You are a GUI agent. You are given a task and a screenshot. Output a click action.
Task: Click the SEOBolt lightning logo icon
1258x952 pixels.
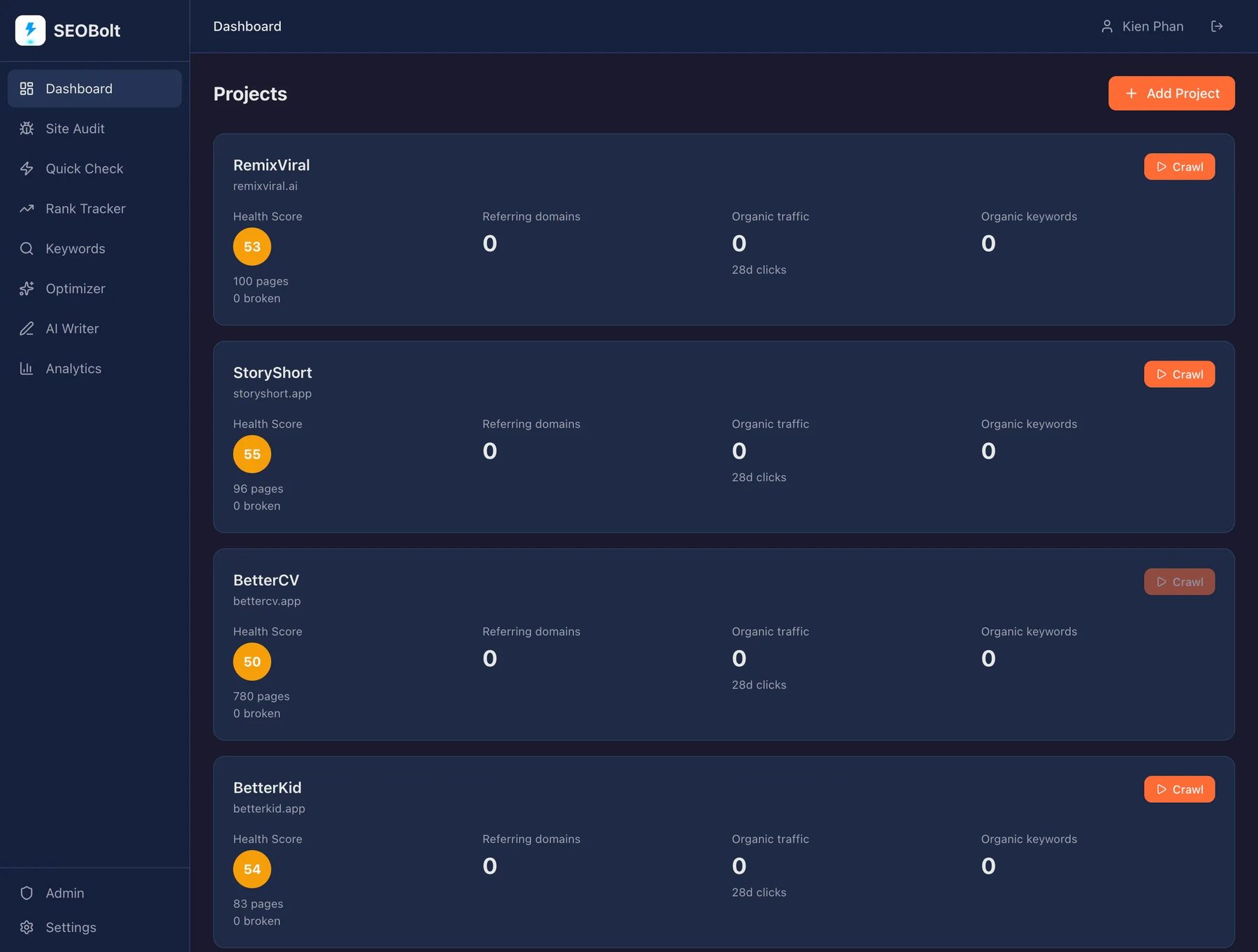coord(30,30)
